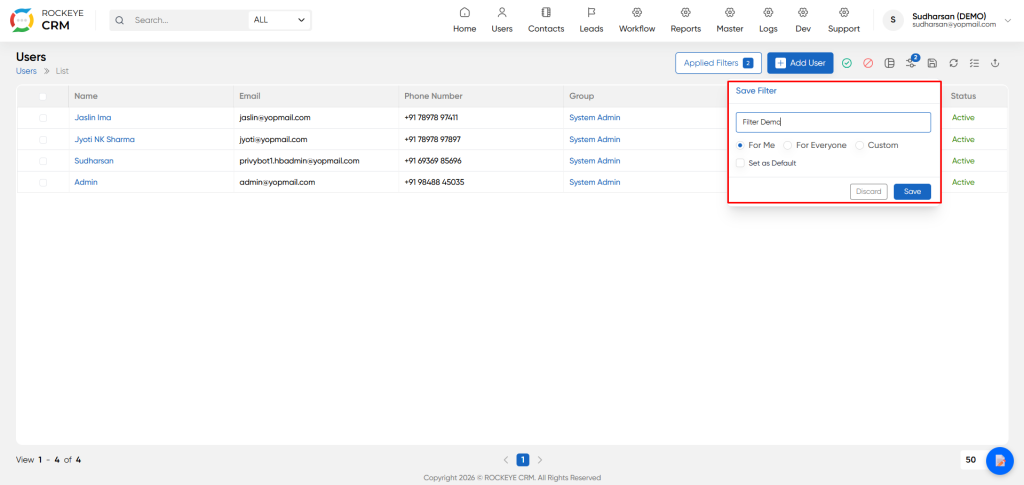Click the Phone Number column header
The height and width of the screenshot is (485, 1024).
click(434, 96)
